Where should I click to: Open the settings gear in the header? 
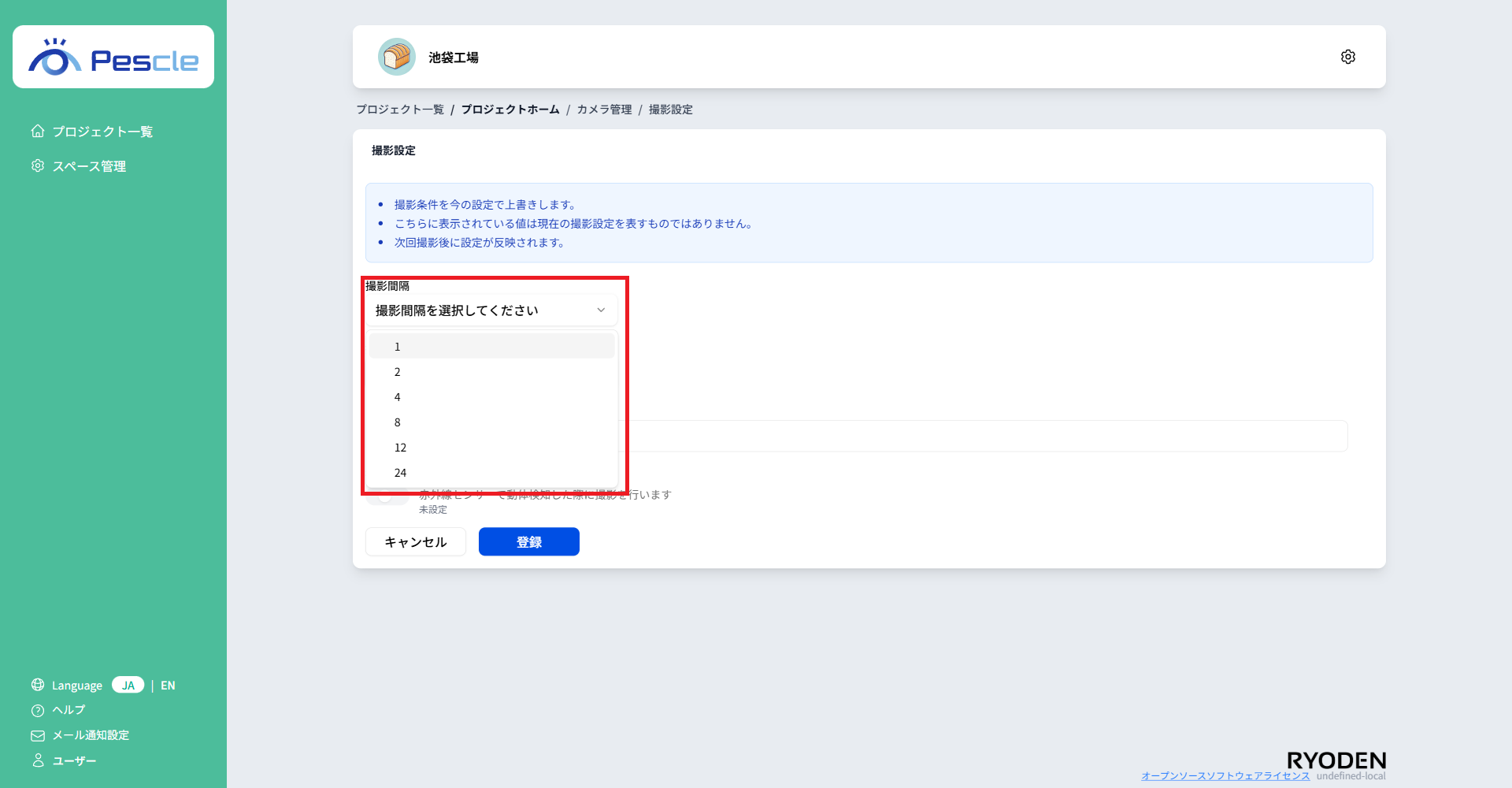pos(1347,56)
